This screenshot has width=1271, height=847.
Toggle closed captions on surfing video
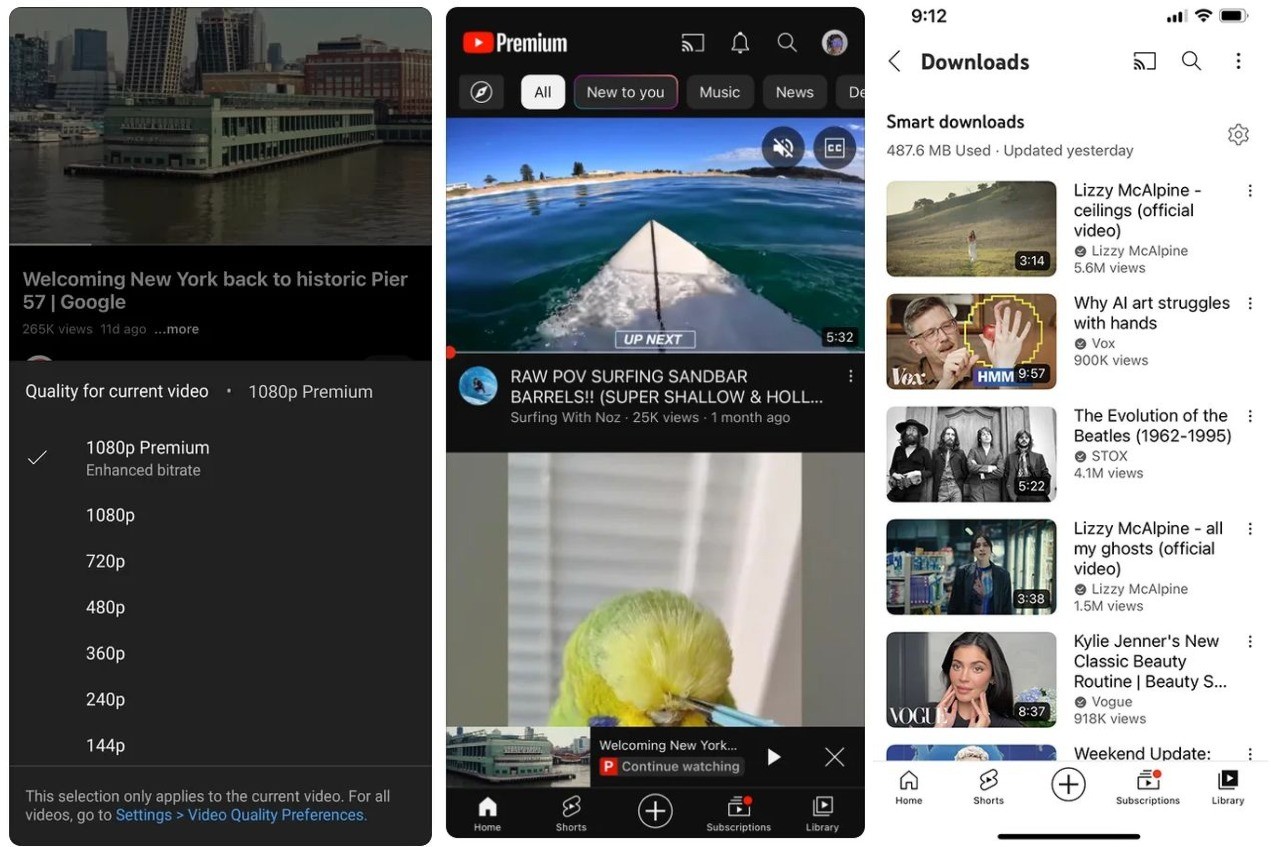pos(834,149)
